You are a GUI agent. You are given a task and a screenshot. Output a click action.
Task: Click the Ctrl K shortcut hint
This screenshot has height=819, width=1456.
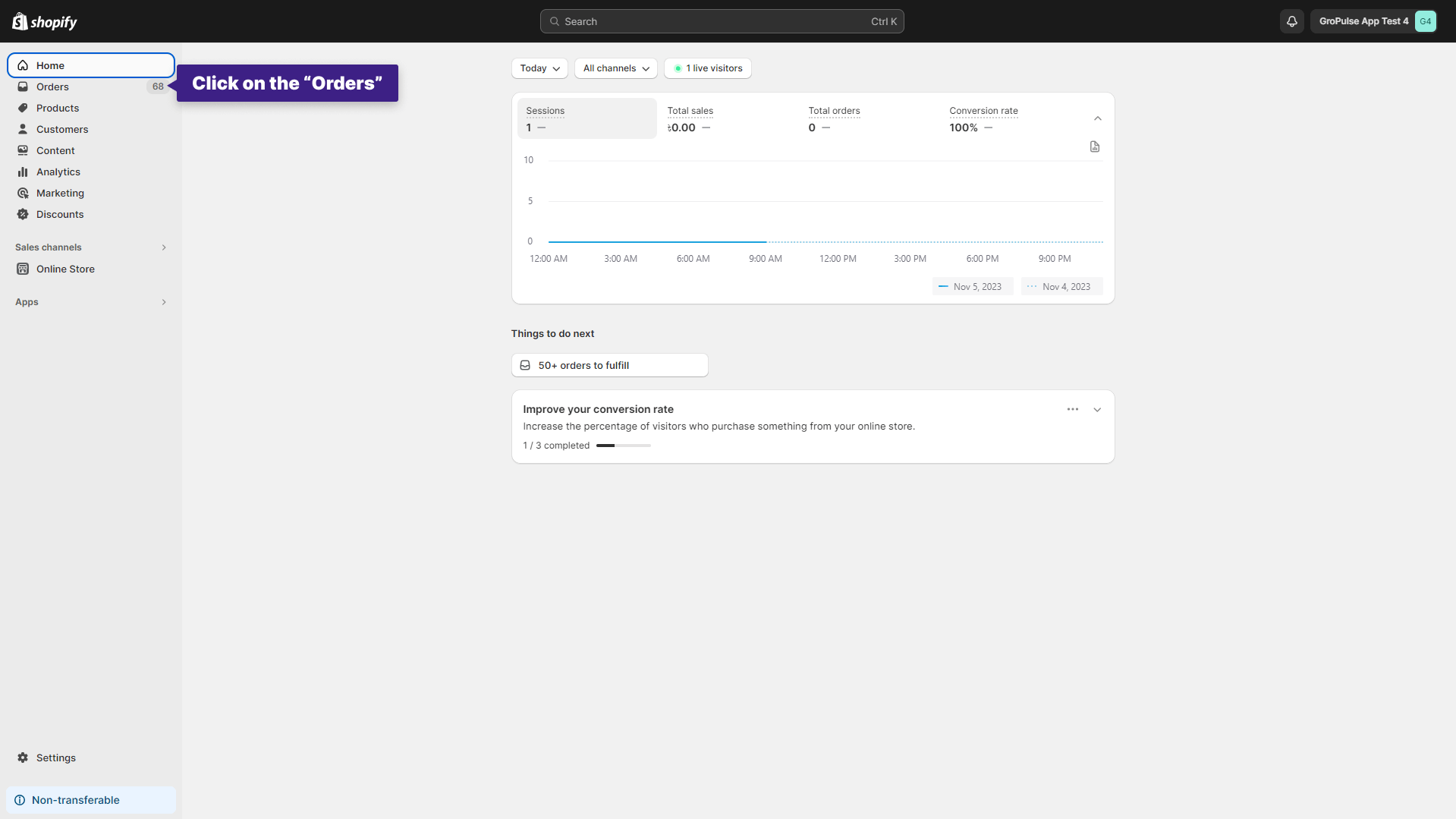[x=884, y=21]
